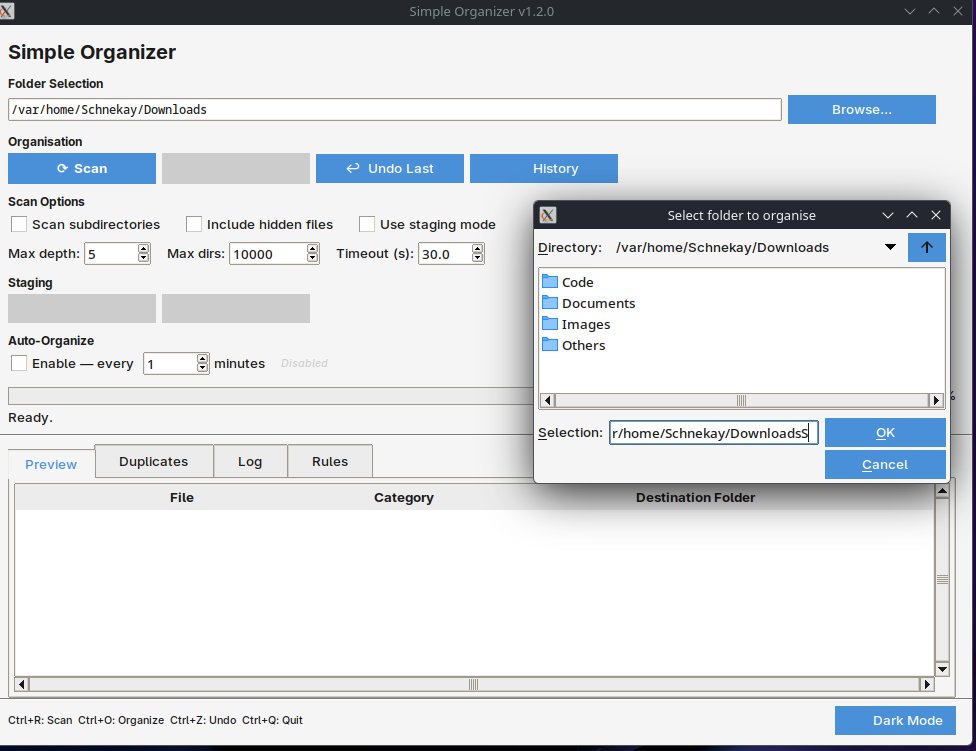Click the auto-organize minutes field
Viewport: 976px width, 751px height.
pos(170,363)
